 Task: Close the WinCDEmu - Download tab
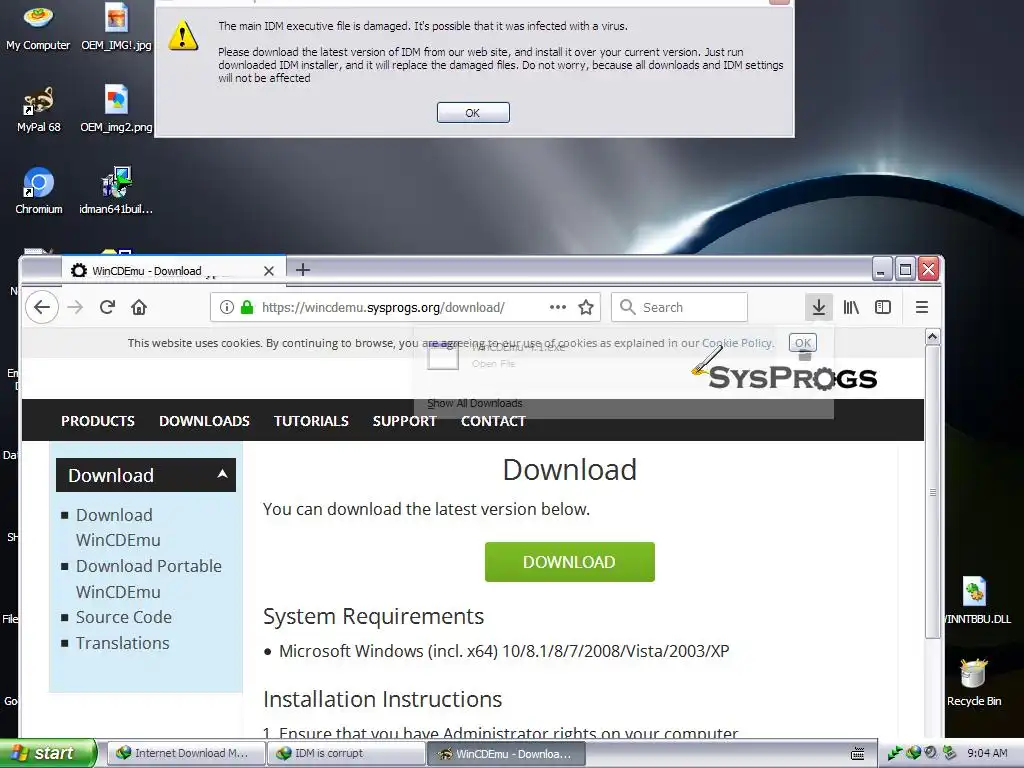pyautogui.click(x=268, y=271)
